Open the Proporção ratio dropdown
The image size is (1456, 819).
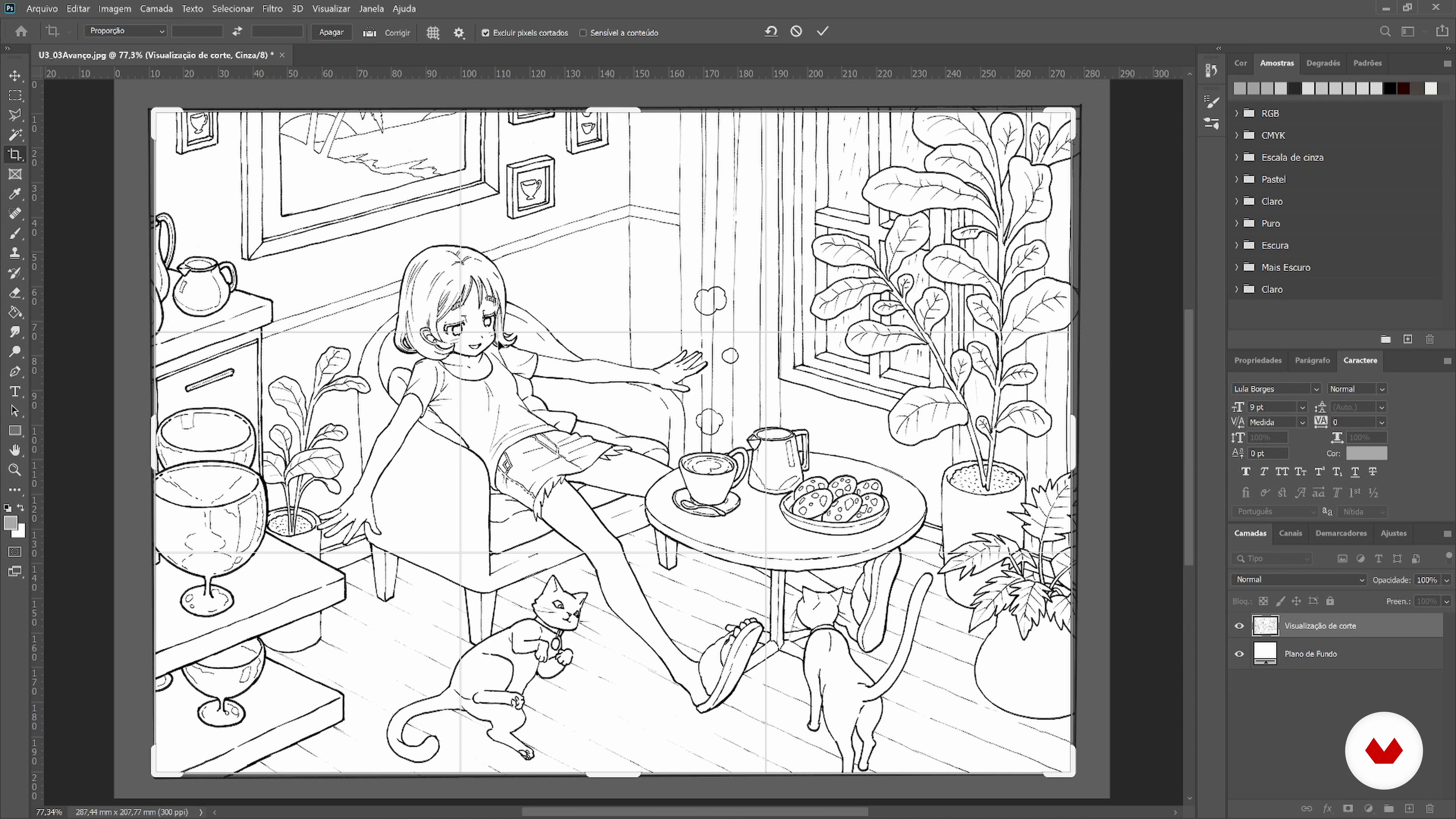tap(126, 31)
